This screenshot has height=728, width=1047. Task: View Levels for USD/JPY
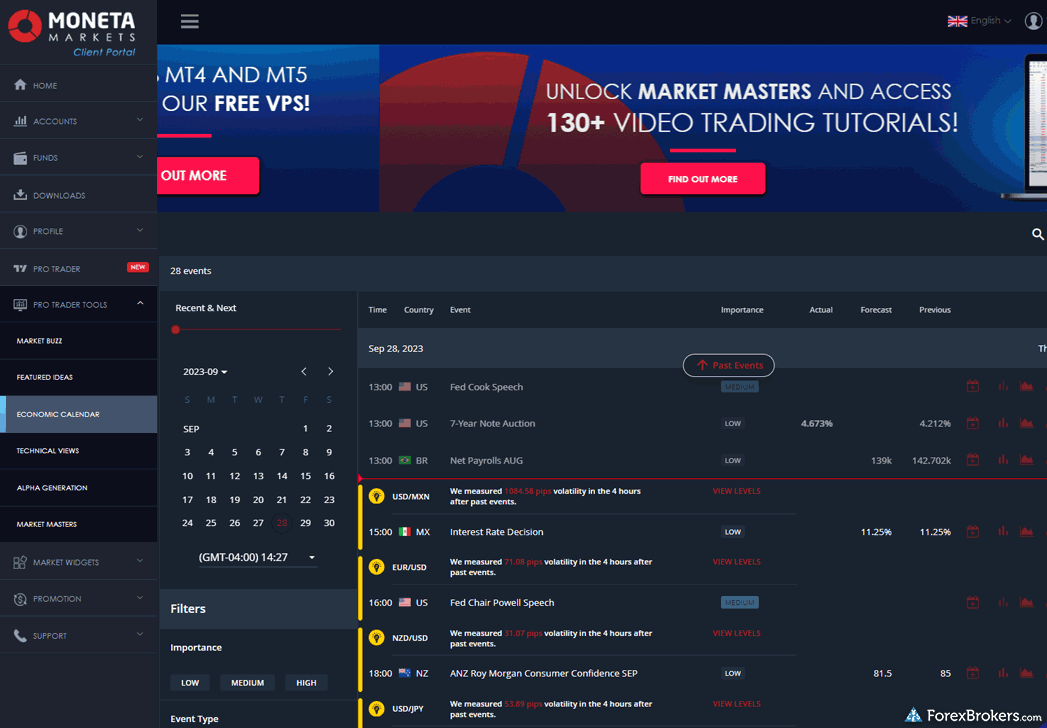(737, 704)
